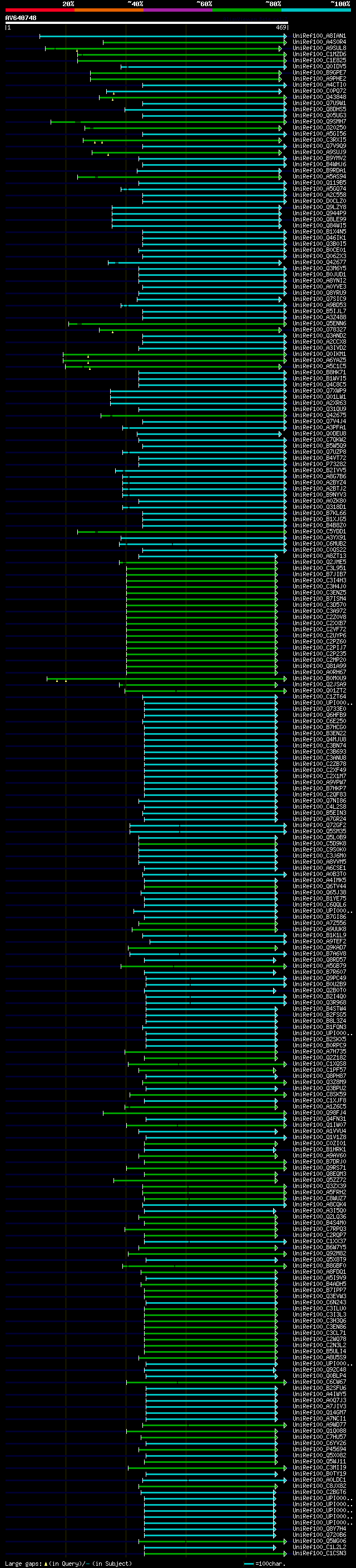Click the purple ~60% identity legend segment

coord(177,10)
